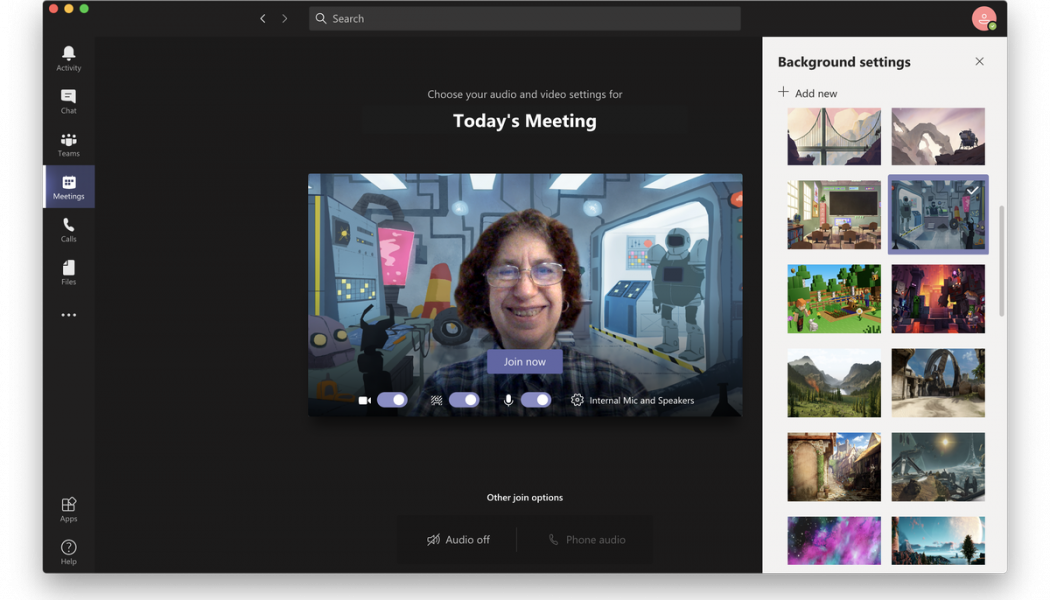Image resolution: width=1050 pixels, height=600 pixels.
Task: Open the Activity feed
Action: [x=68, y=58]
